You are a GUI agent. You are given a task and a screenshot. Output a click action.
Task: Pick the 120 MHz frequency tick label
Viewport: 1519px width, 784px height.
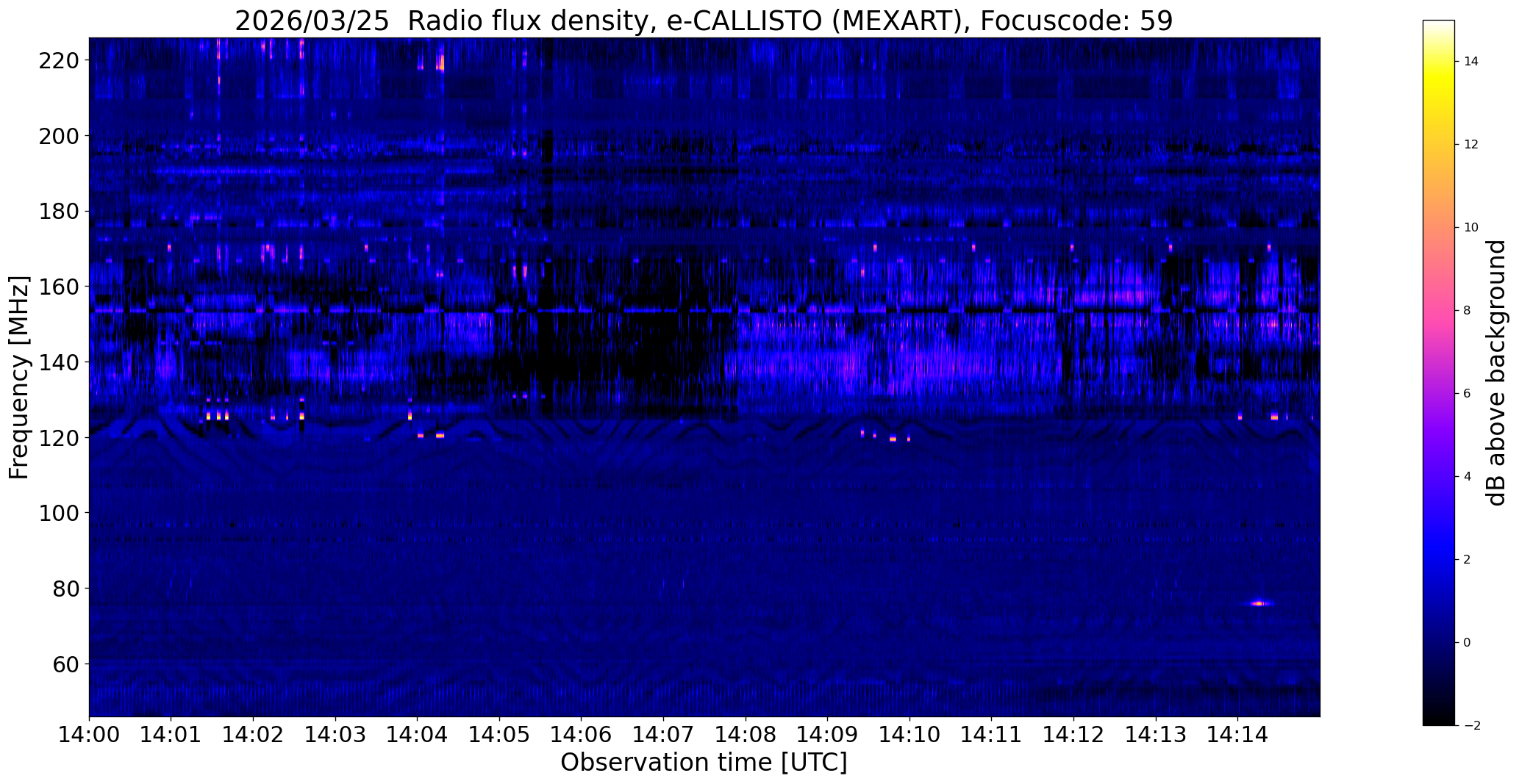[x=59, y=438]
